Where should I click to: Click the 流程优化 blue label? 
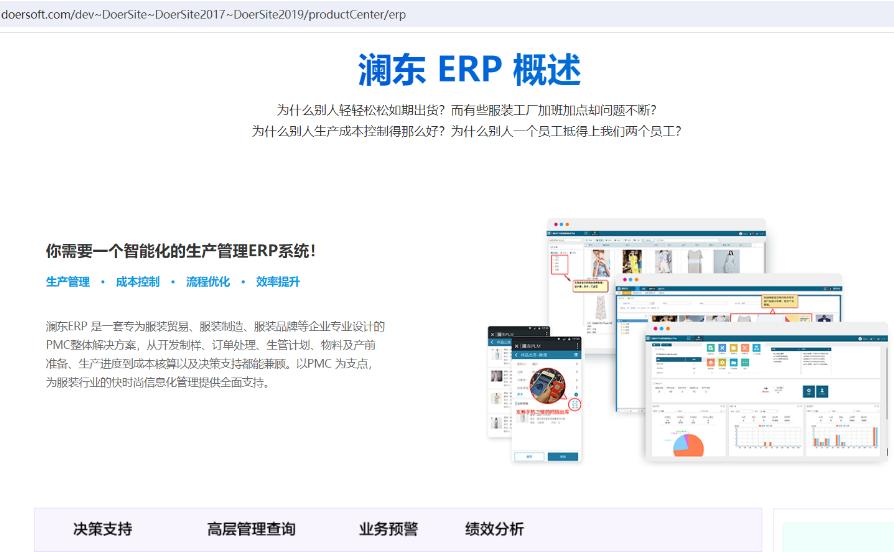click(208, 282)
